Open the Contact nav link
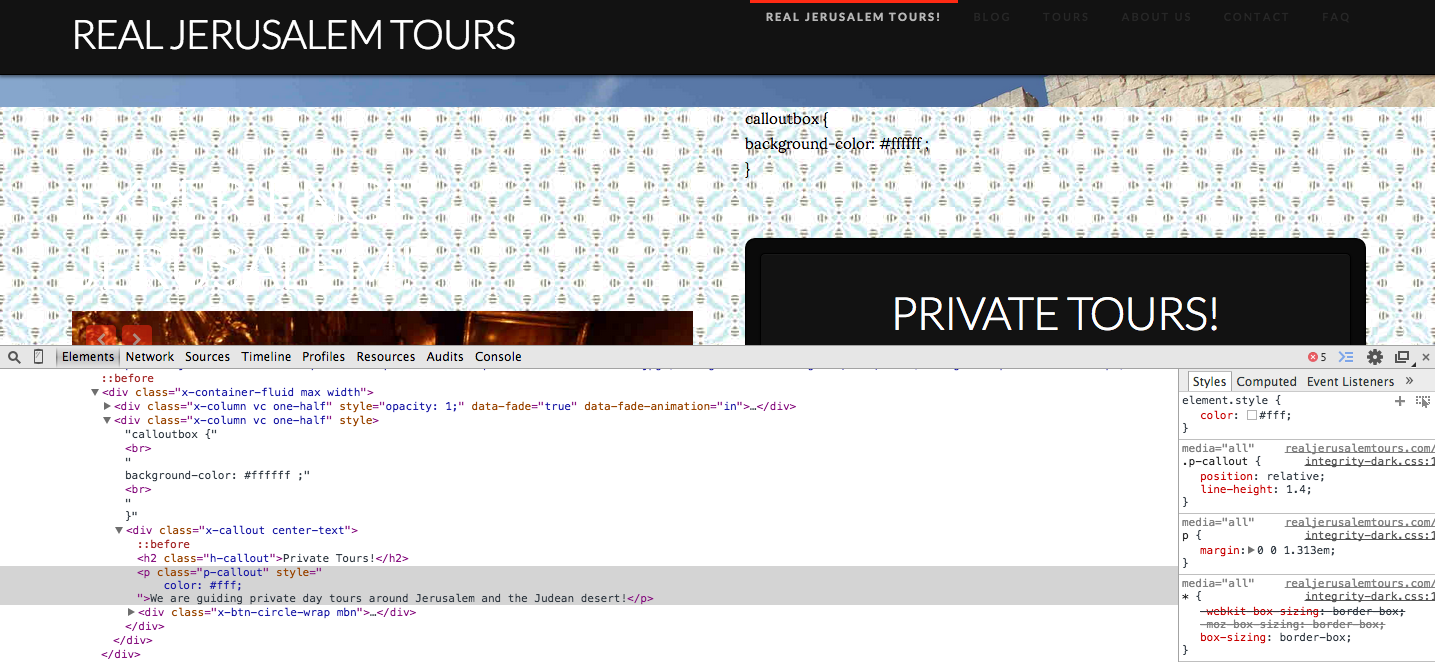The height and width of the screenshot is (662, 1435). coord(1256,17)
